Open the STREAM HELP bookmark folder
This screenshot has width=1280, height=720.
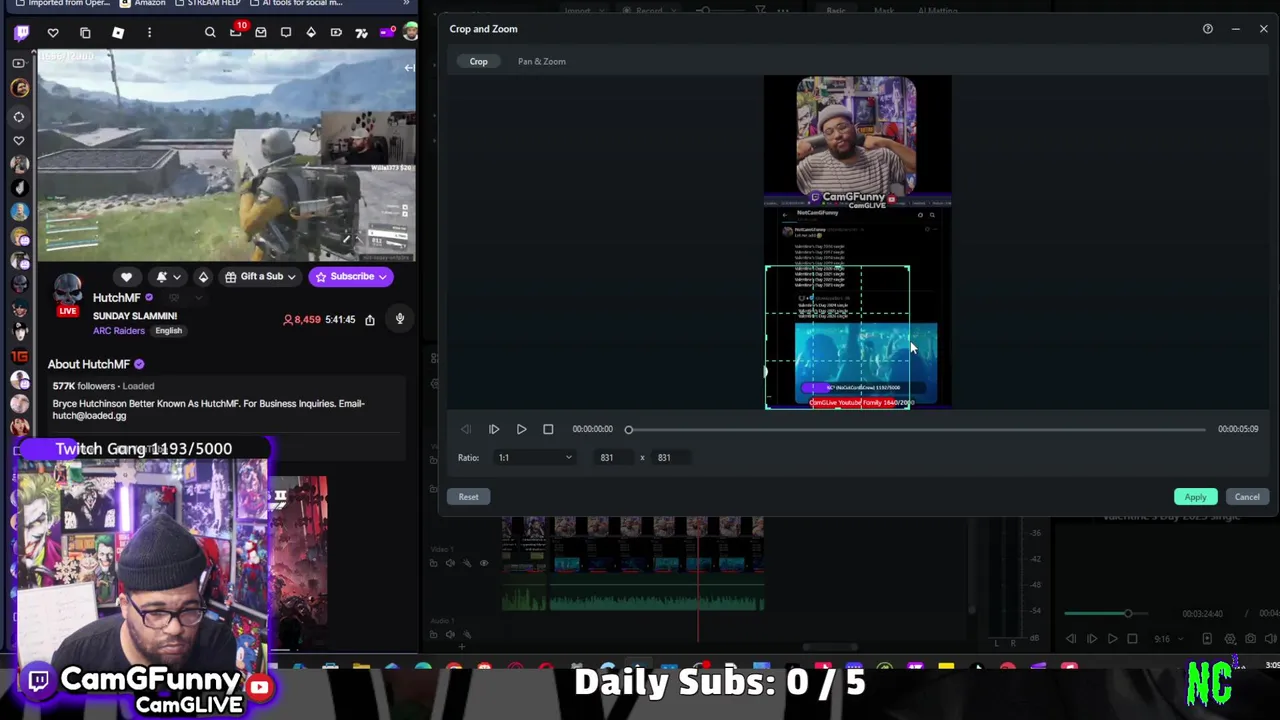(x=206, y=3)
